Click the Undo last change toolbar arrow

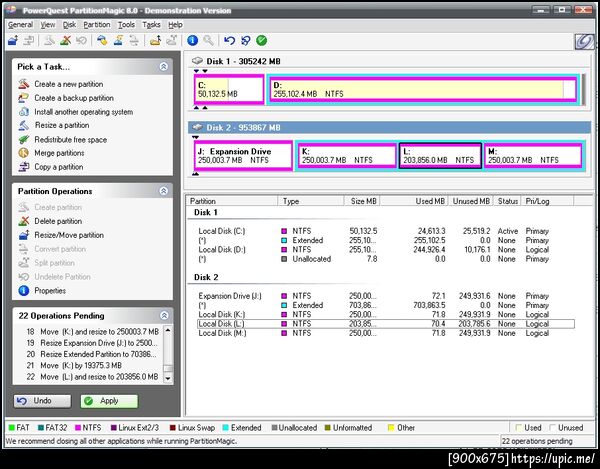point(229,40)
